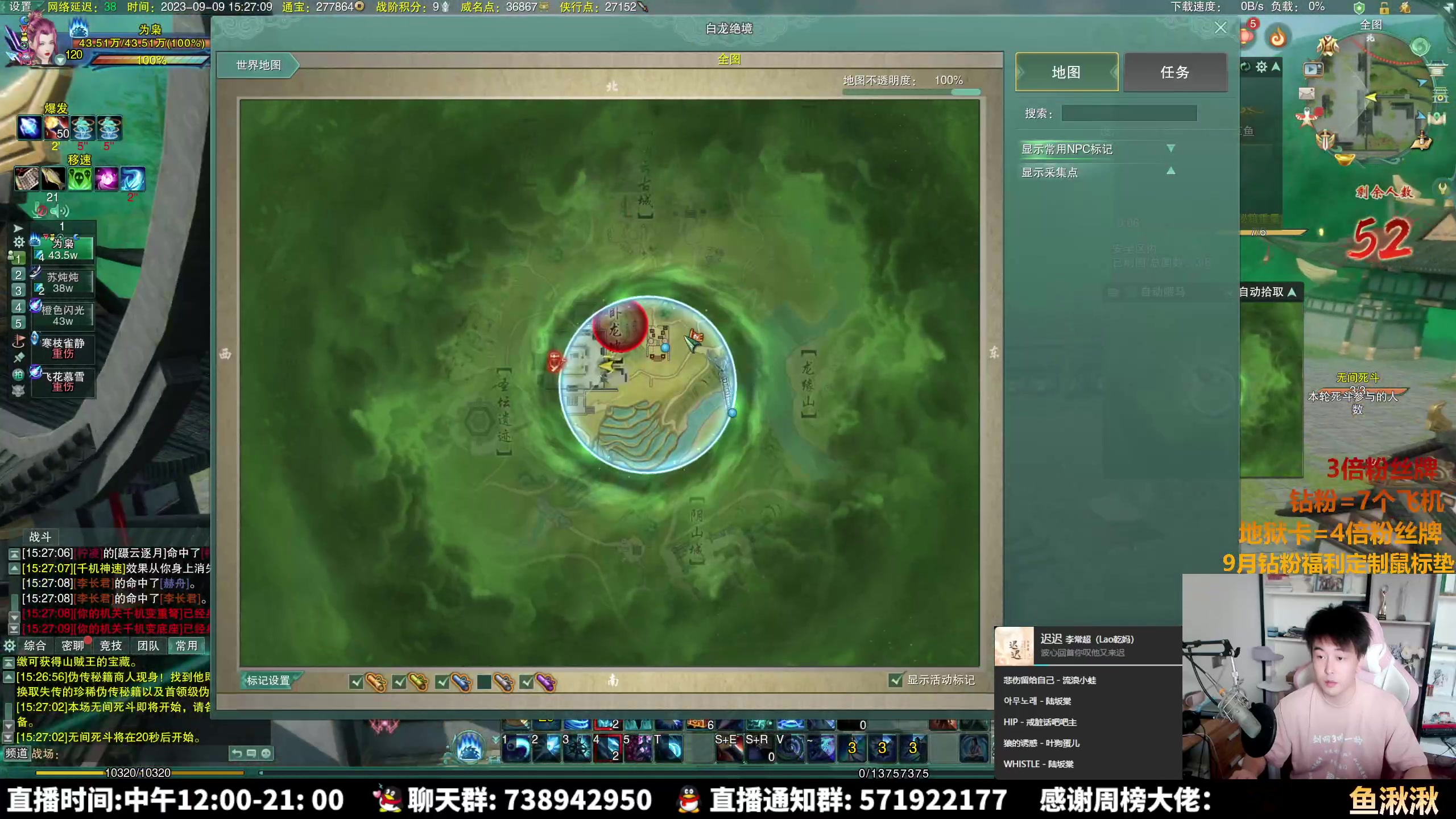The width and height of the screenshot is (1456, 819).
Task: Click the blue flame skill icon left of hotbar
Action: click(x=470, y=746)
